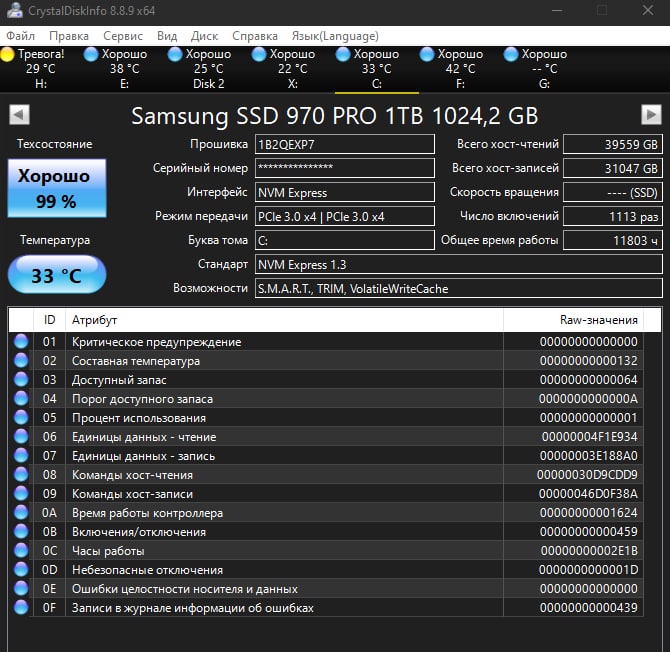Click status orb for Включения/отключения row

point(21,532)
